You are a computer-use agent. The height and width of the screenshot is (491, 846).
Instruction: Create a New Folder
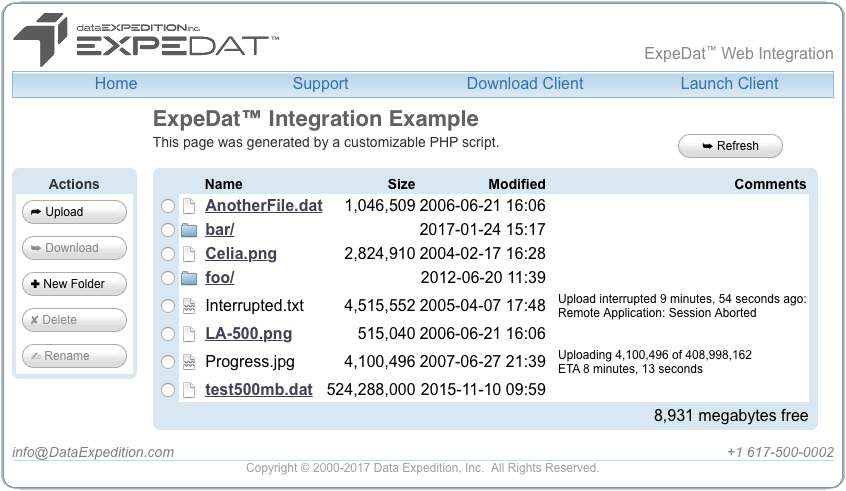pyautogui.click(x=74, y=284)
